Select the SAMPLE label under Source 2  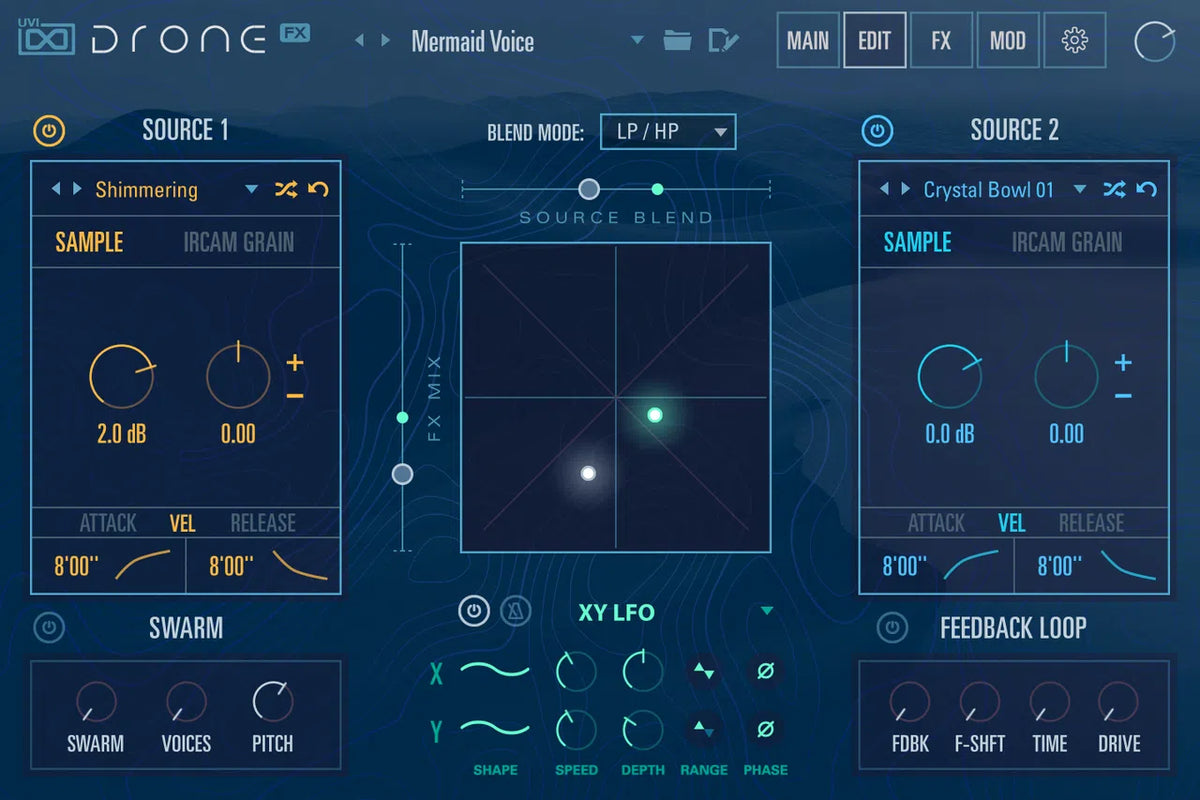916,241
